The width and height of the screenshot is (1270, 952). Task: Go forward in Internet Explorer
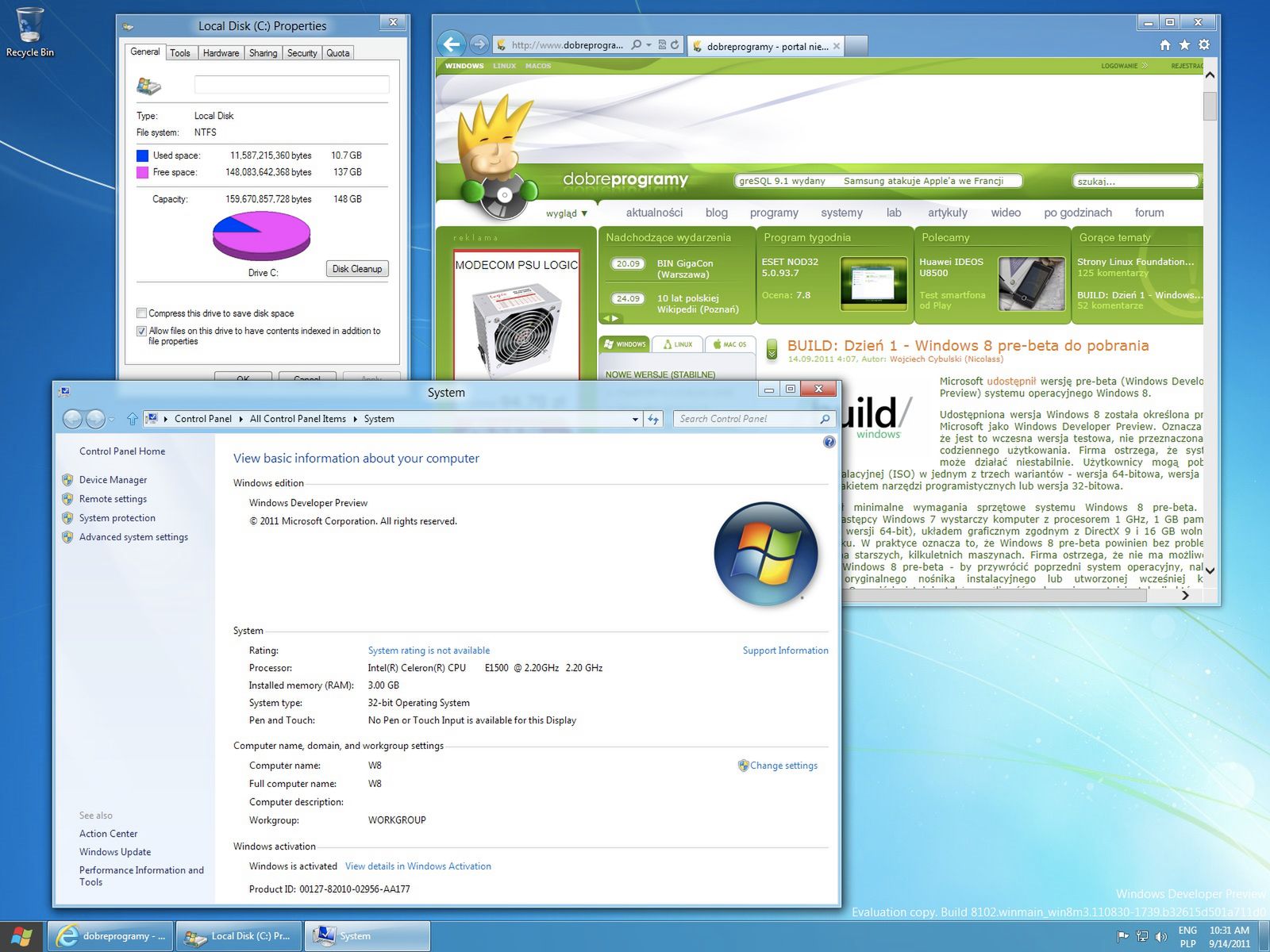pos(479,44)
